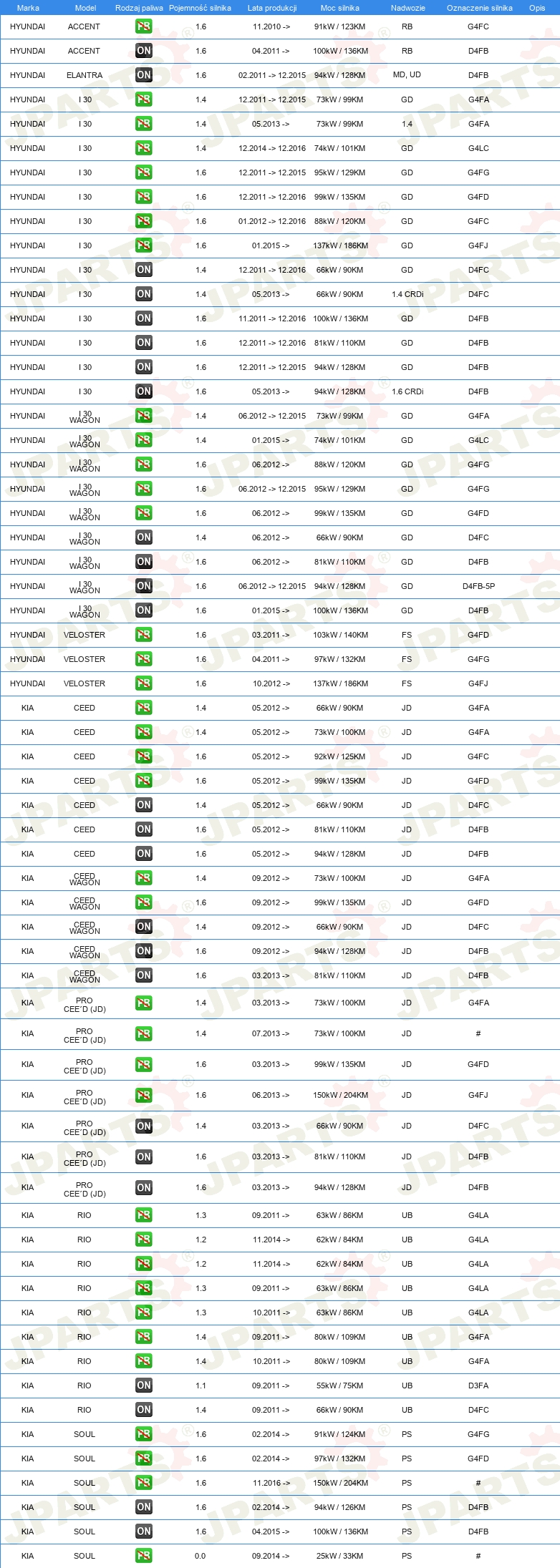Click the petrol icon for Kia Soul 91kW / 124KM

(x=143, y=1434)
